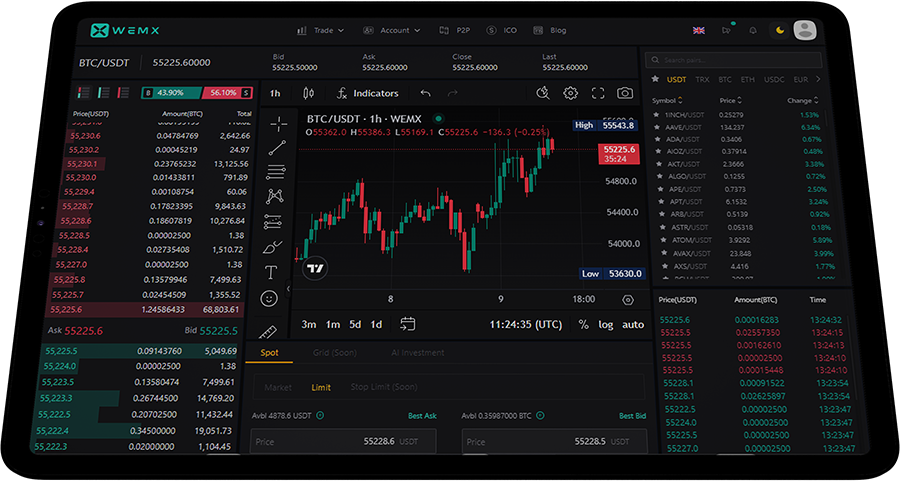Open the Trade dropdown menu

click(320, 30)
